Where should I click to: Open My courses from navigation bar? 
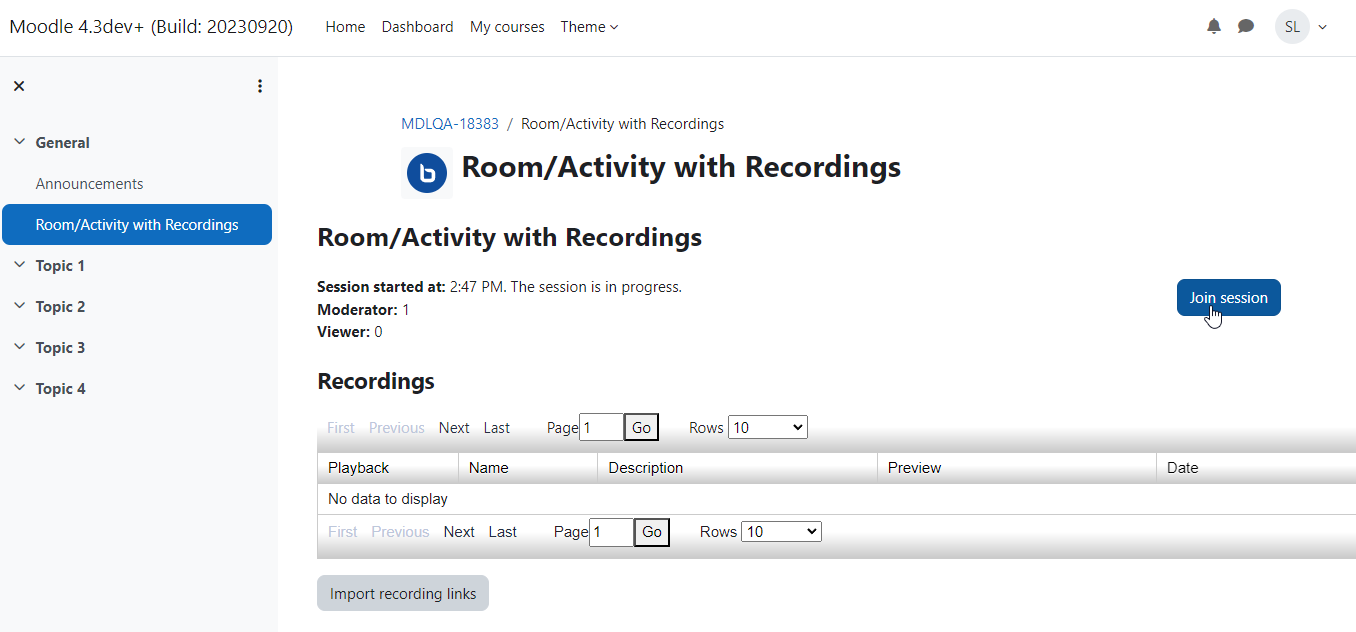pyautogui.click(x=507, y=27)
